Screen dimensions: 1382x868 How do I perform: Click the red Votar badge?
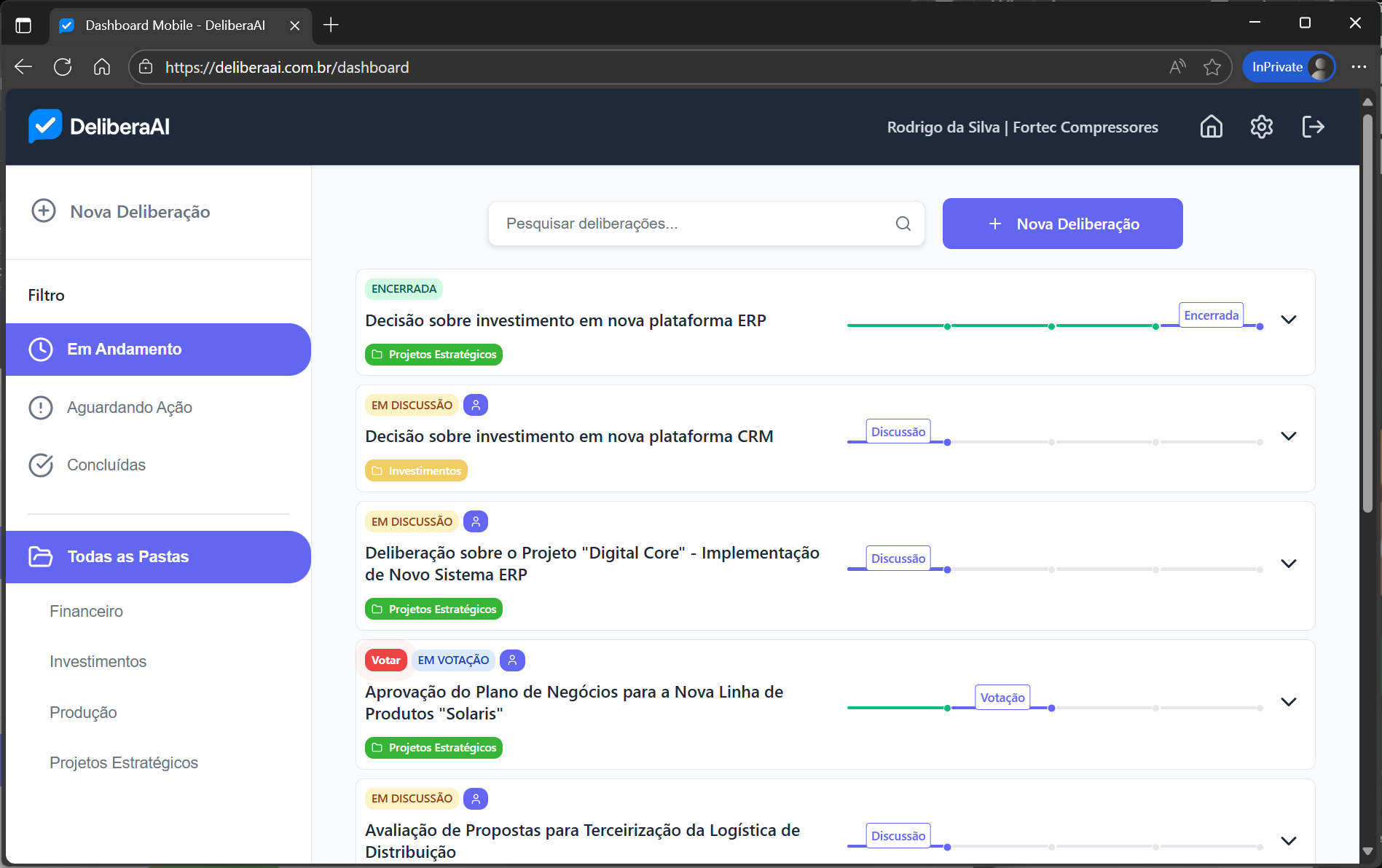pyautogui.click(x=385, y=660)
